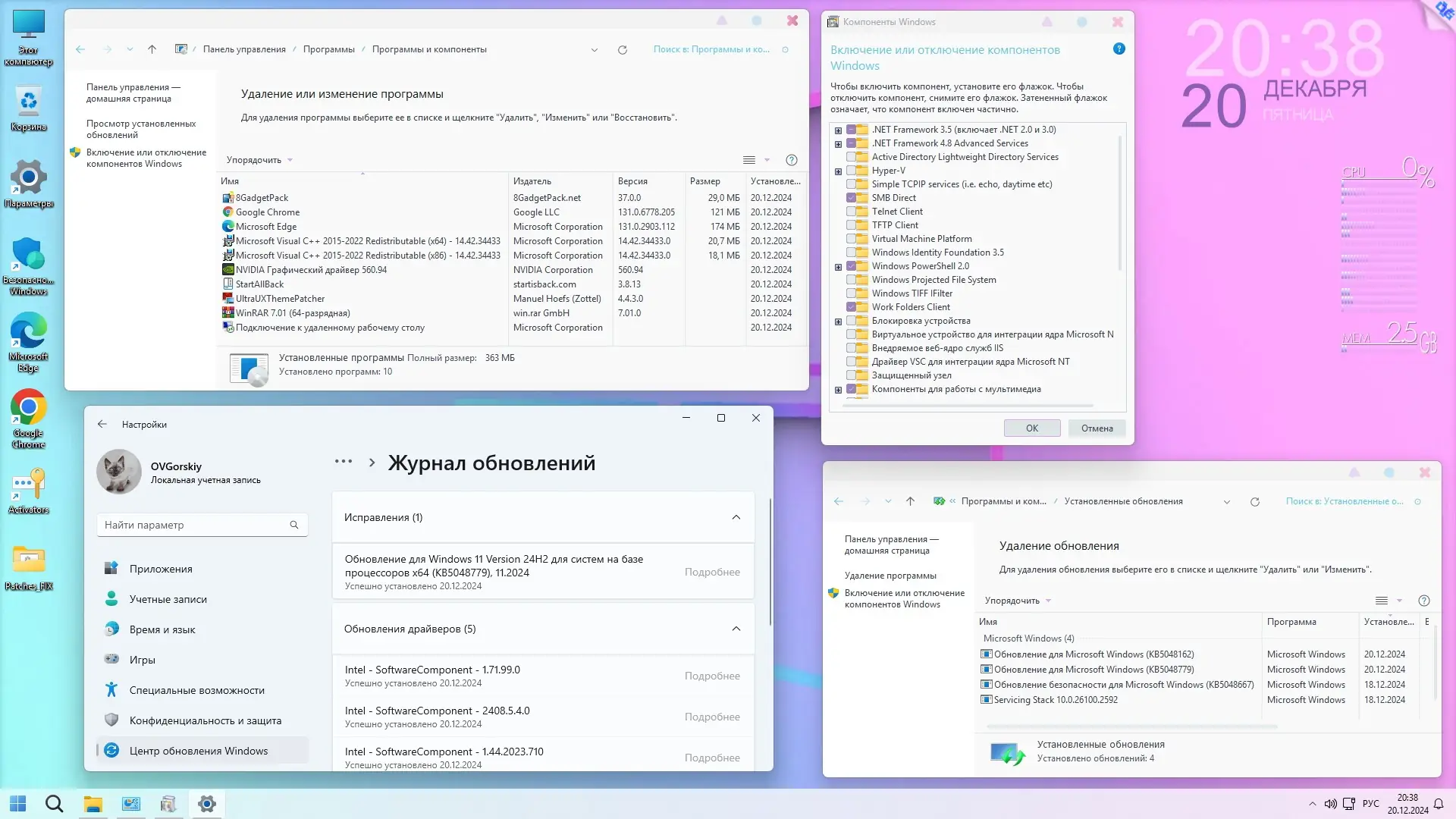This screenshot has height=819, width=1456.
Task: Click refresh icon in Programs and Features window
Action: click(x=623, y=50)
